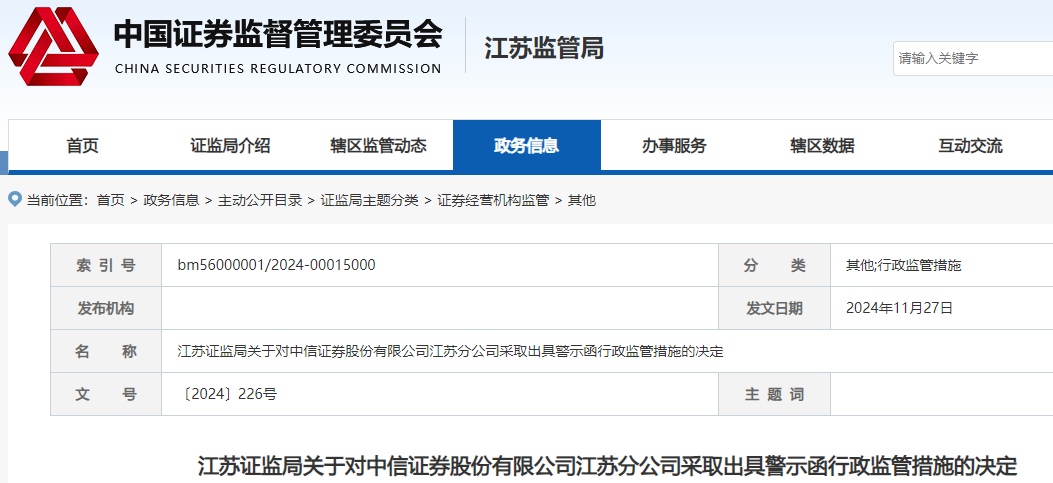Open the 互动交流 navigation tab
Viewport: 1053px width, 483px height.
pyautogui.click(x=970, y=146)
